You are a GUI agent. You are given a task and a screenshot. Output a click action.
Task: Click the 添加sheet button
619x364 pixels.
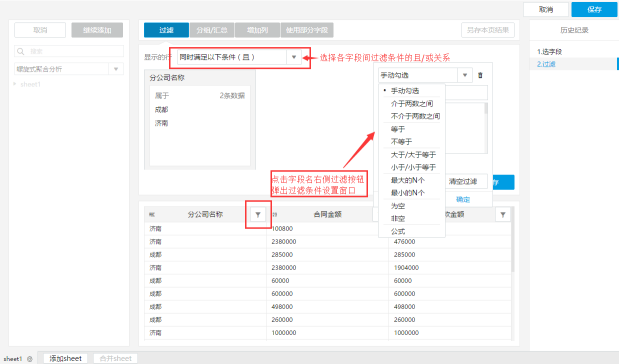tap(65, 358)
